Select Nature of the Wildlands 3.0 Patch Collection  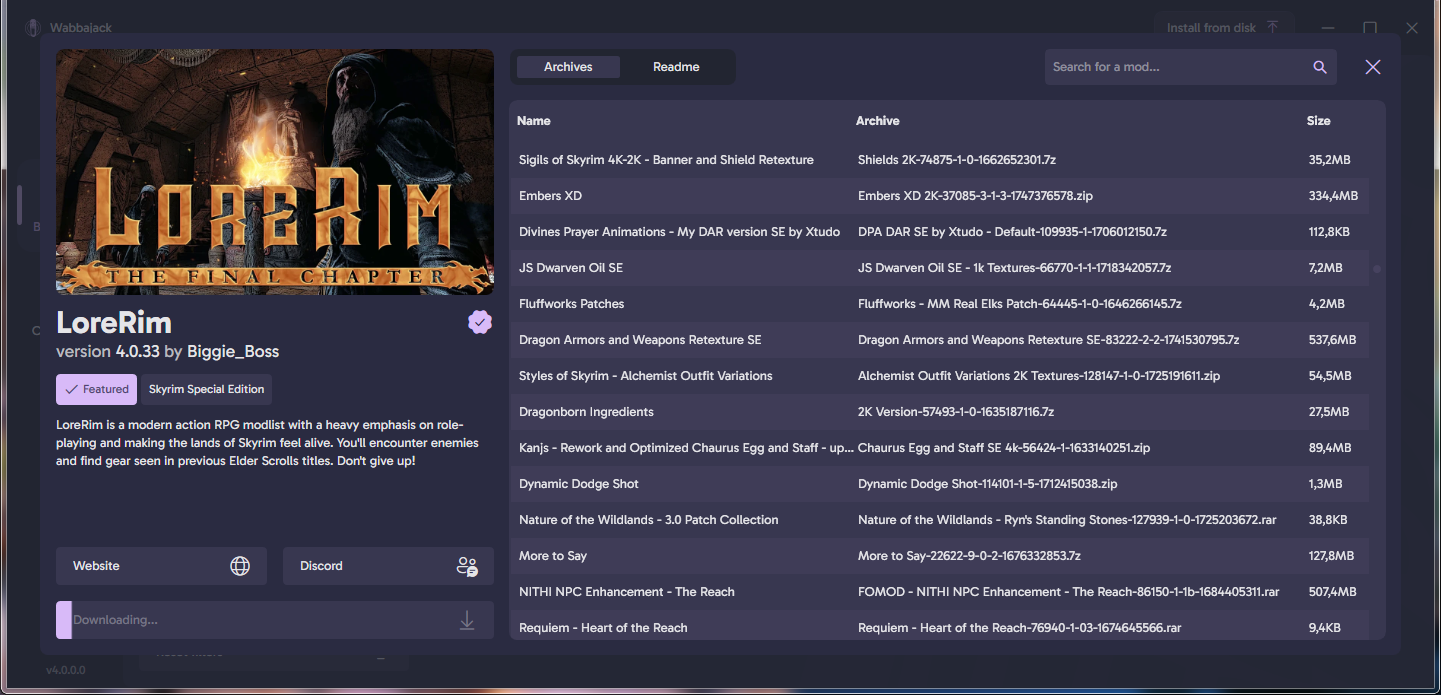point(649,520)
